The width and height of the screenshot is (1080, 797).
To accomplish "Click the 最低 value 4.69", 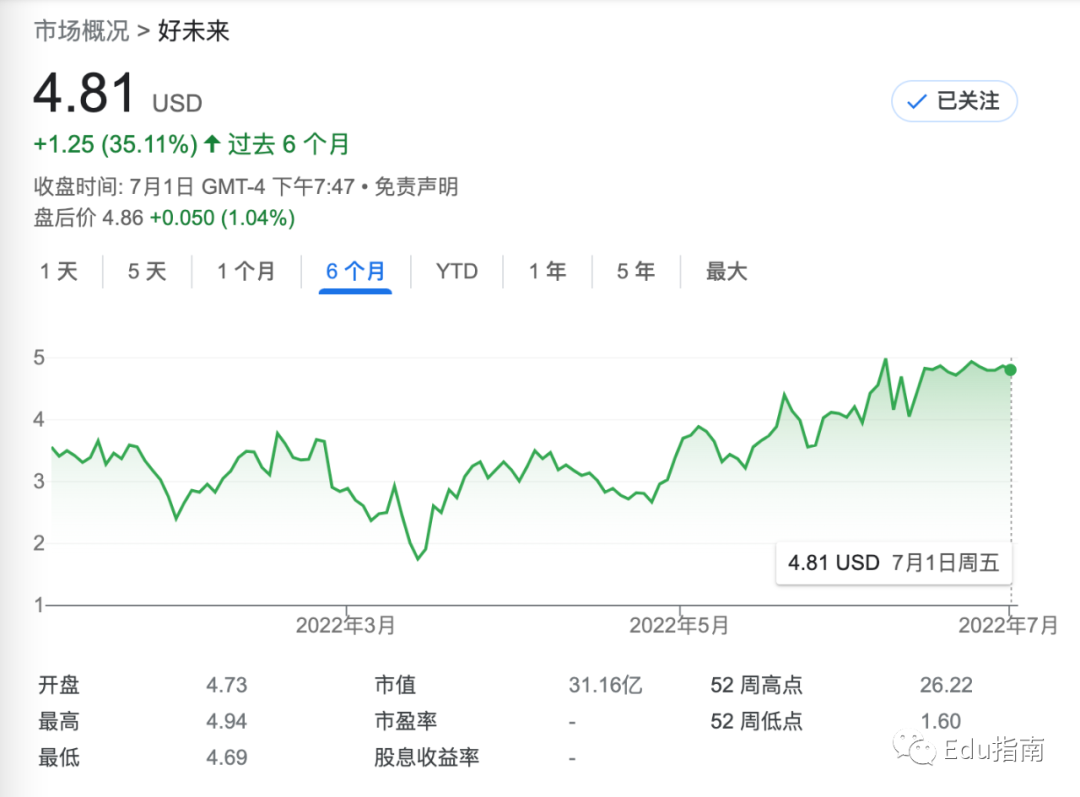I will click(x=227, y=758).
